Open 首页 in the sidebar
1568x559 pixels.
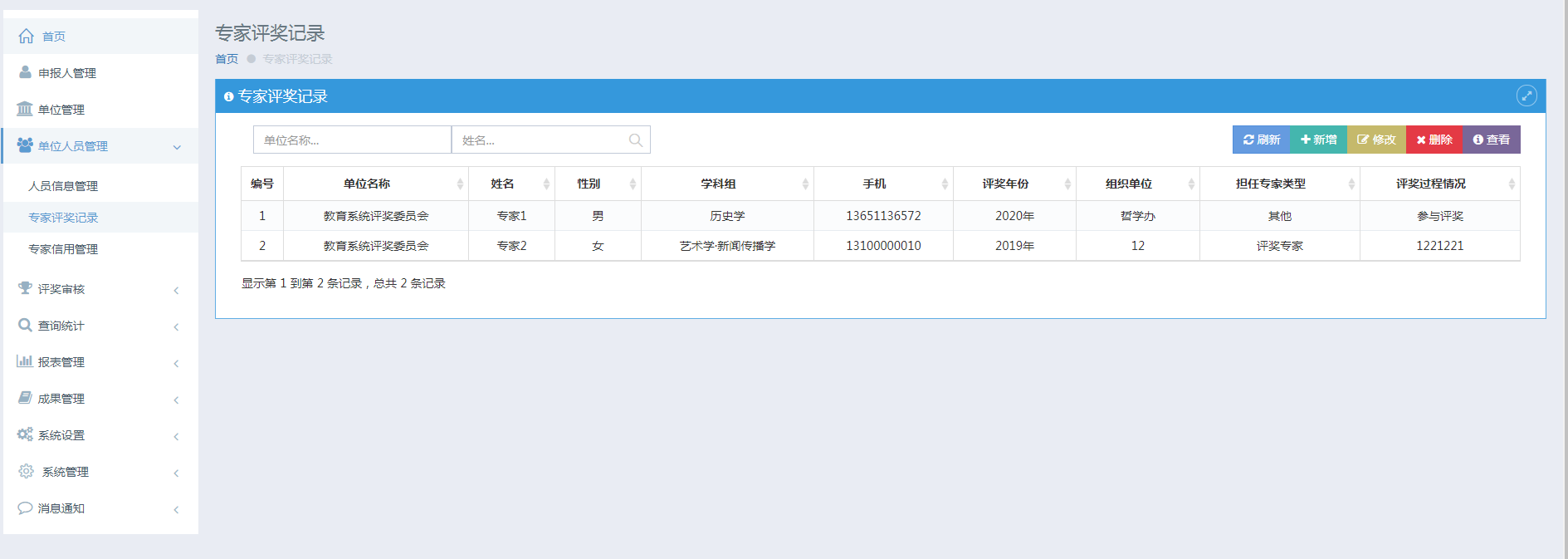[100, 36]
